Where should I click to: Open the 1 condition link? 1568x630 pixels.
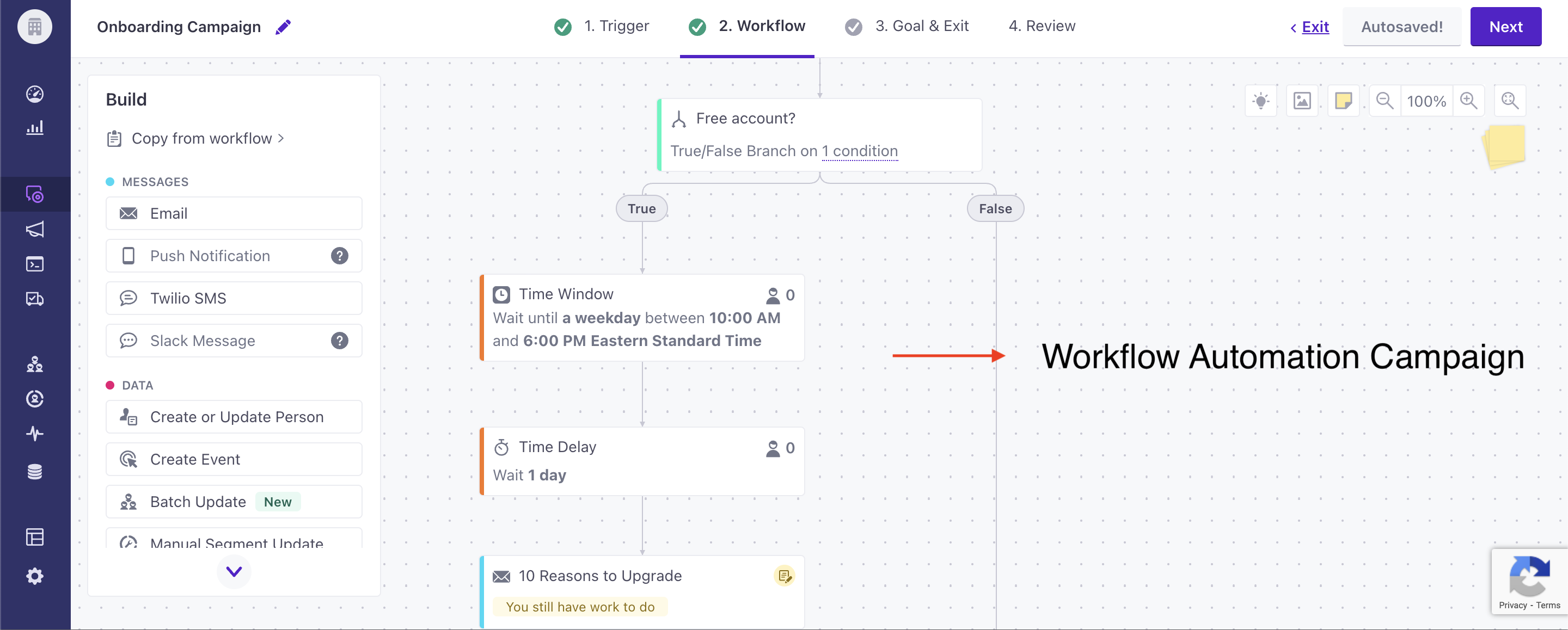(860, 151)
